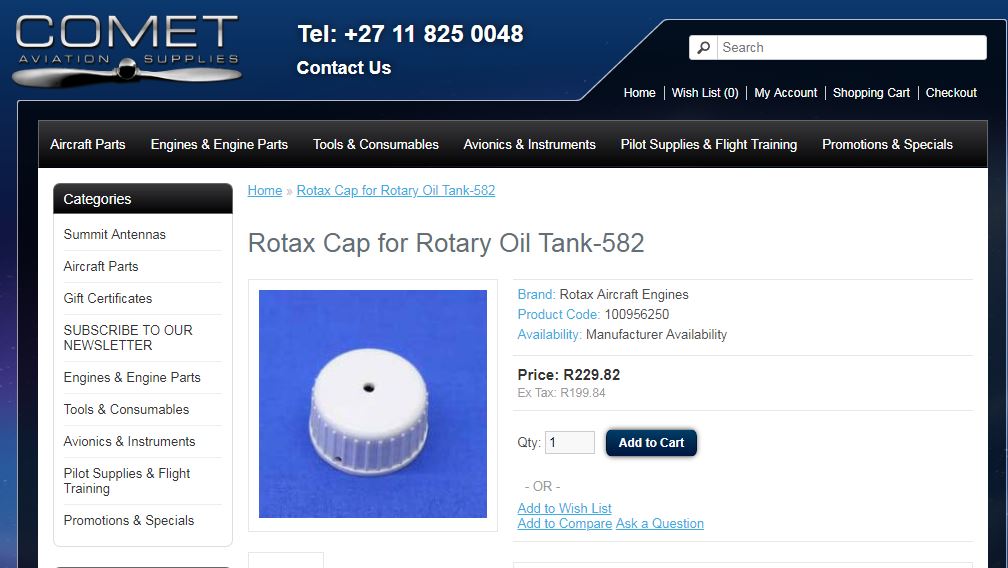
Task: Go to Home via breadcrumb link
Action: click(x=265, y=191)
